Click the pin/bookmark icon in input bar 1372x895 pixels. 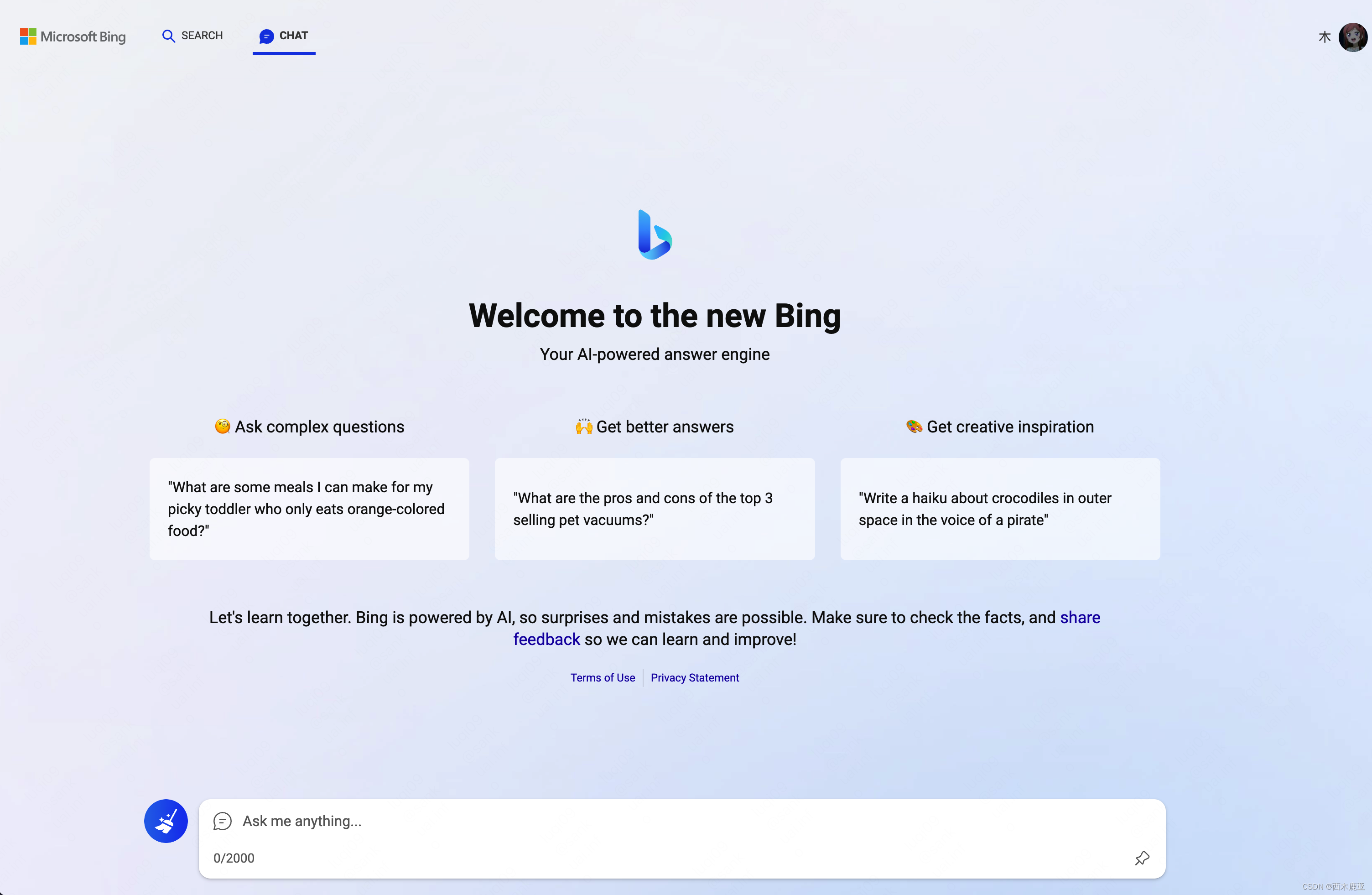[1142, 858]
